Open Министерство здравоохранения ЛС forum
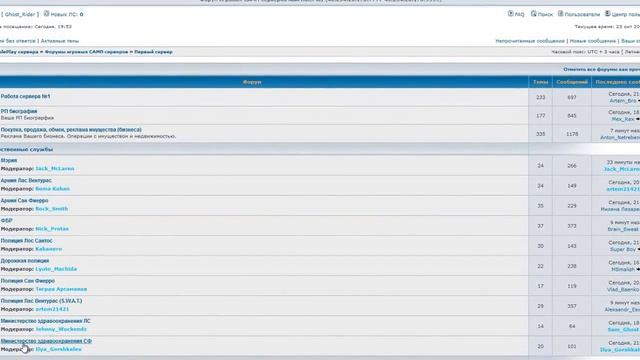640x360 pixels. [46, 321]
